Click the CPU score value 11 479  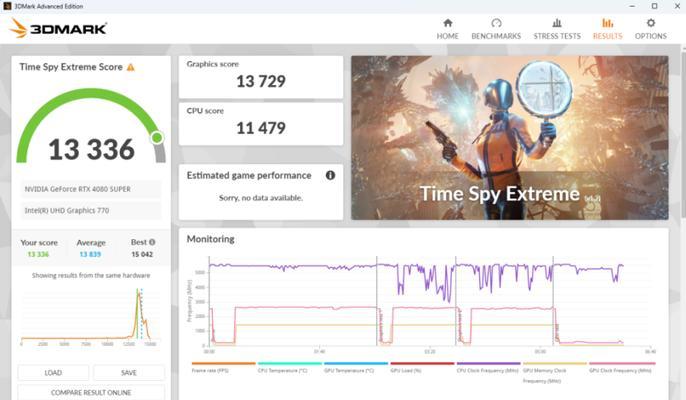click(x=261, y=128)
